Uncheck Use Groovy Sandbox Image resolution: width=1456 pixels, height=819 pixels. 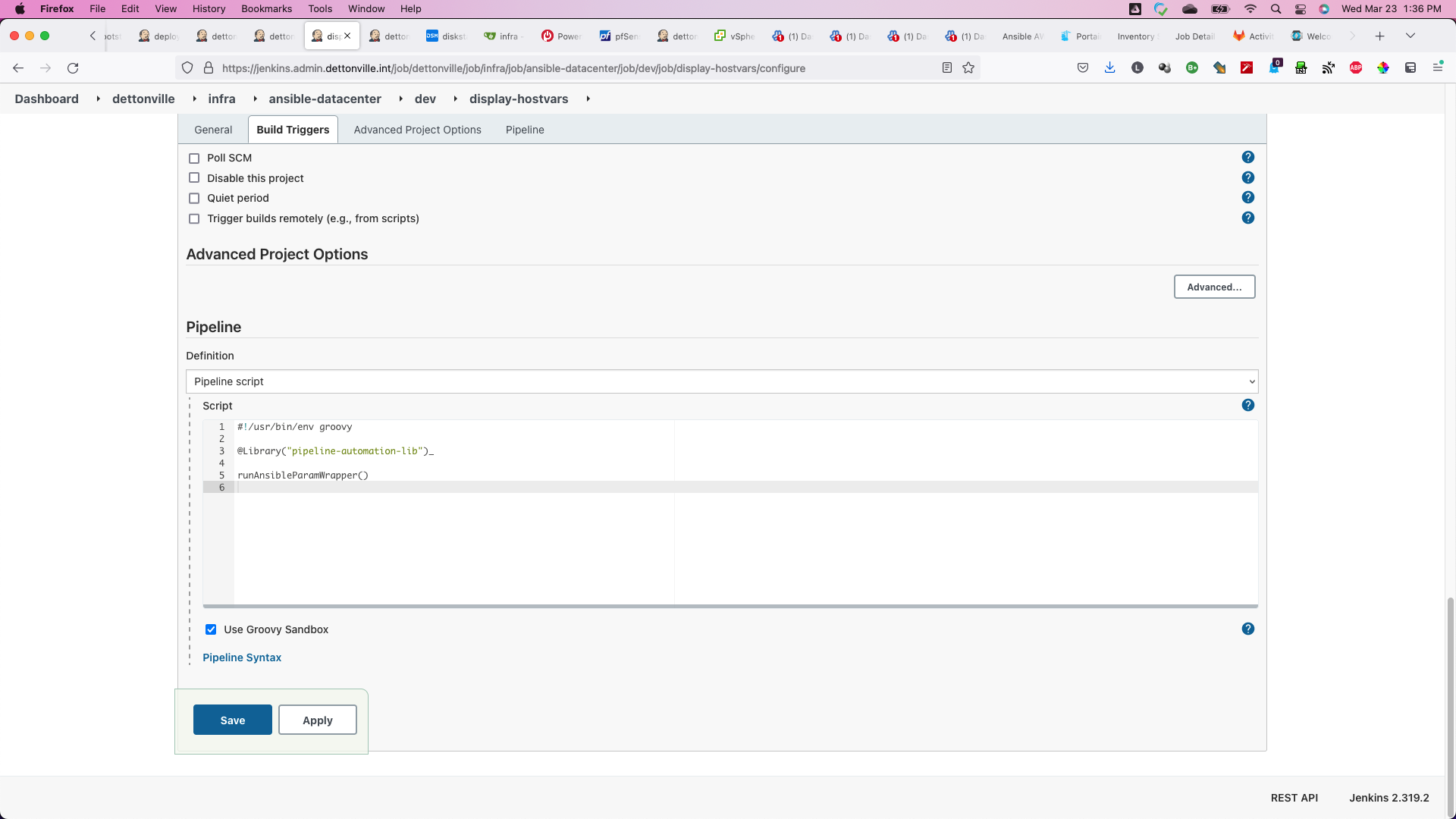(x=211, y=629)
